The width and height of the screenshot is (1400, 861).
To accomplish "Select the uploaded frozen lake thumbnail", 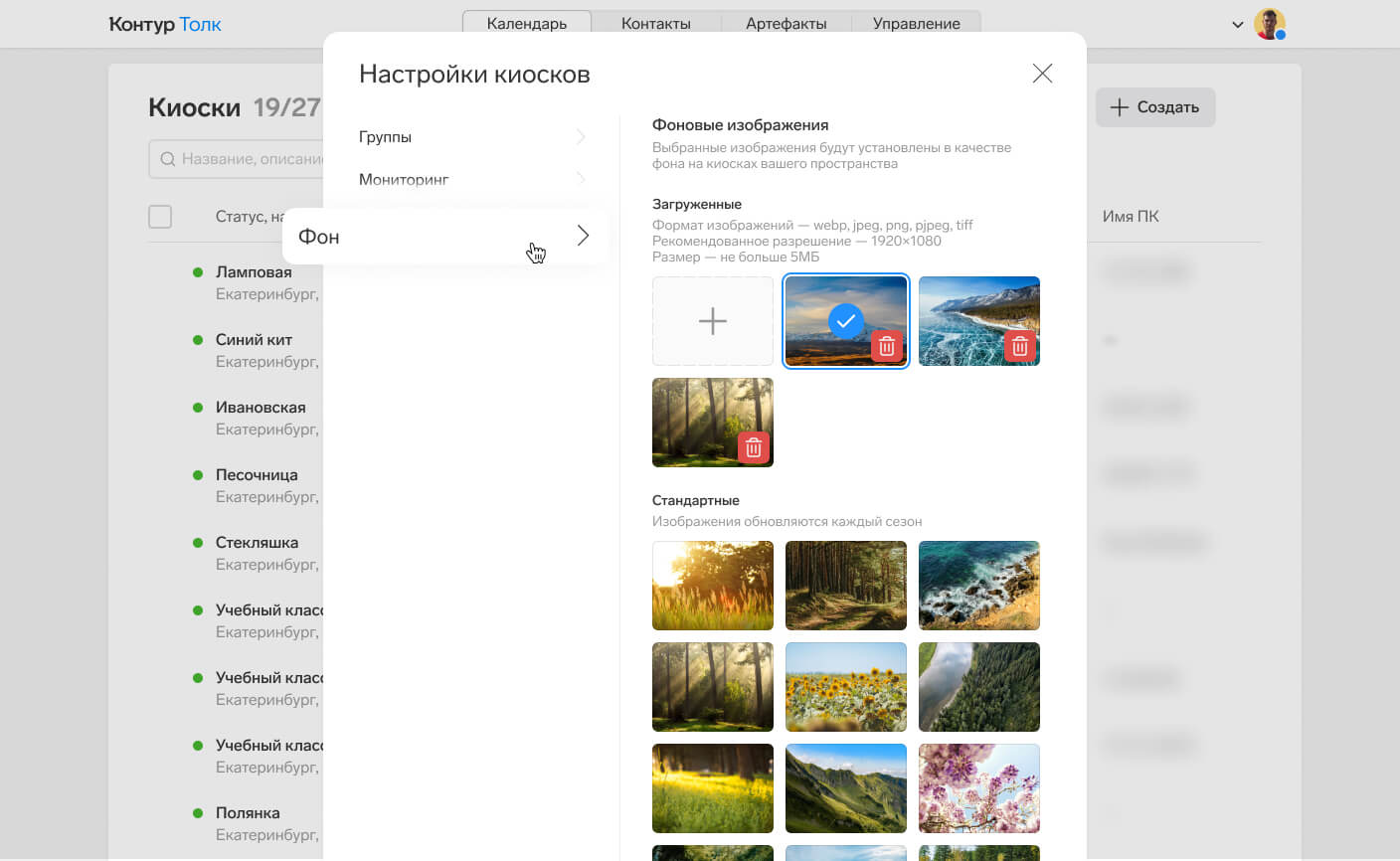I will pyautogui.click(x=979, y=321).
